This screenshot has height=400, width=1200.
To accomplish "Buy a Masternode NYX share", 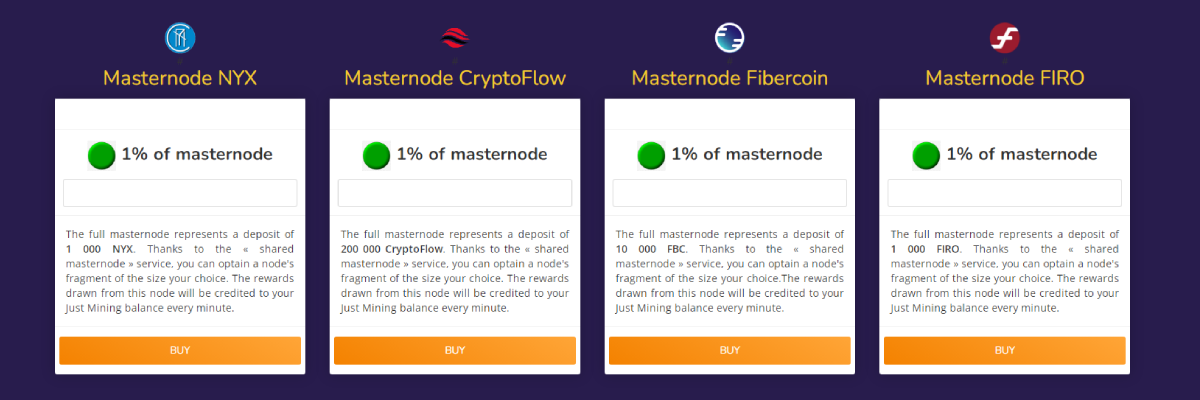I will (180, 350).
